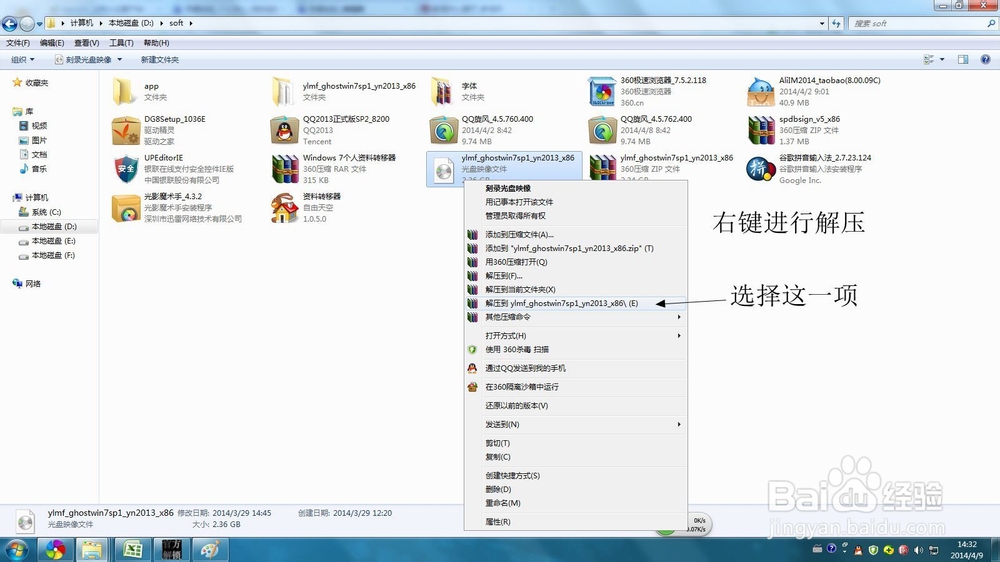This screenshot has width=1000, height=562.
Task: Select Windows 7个人资料转移器 RAR icon
Action: pos(284,169)
